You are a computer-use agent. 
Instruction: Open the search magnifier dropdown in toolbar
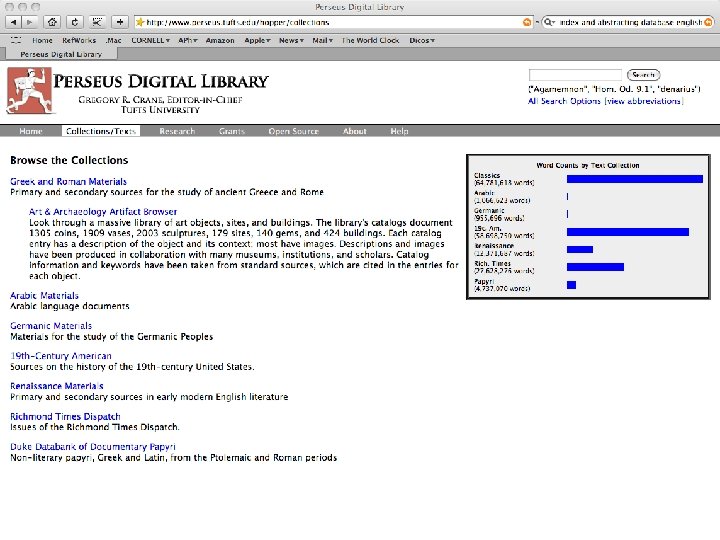[x=549, y=22]
